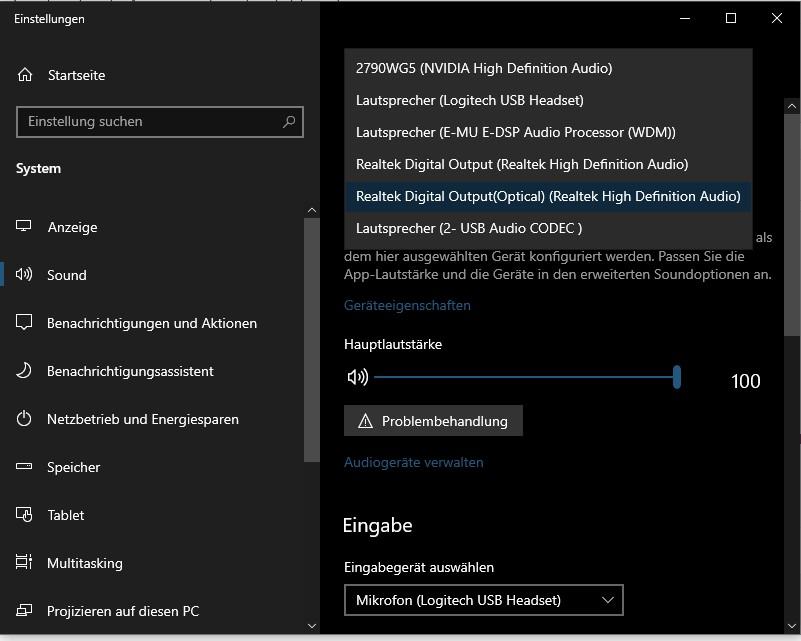Click the Anzeige monitor icon

pos(23,226)
